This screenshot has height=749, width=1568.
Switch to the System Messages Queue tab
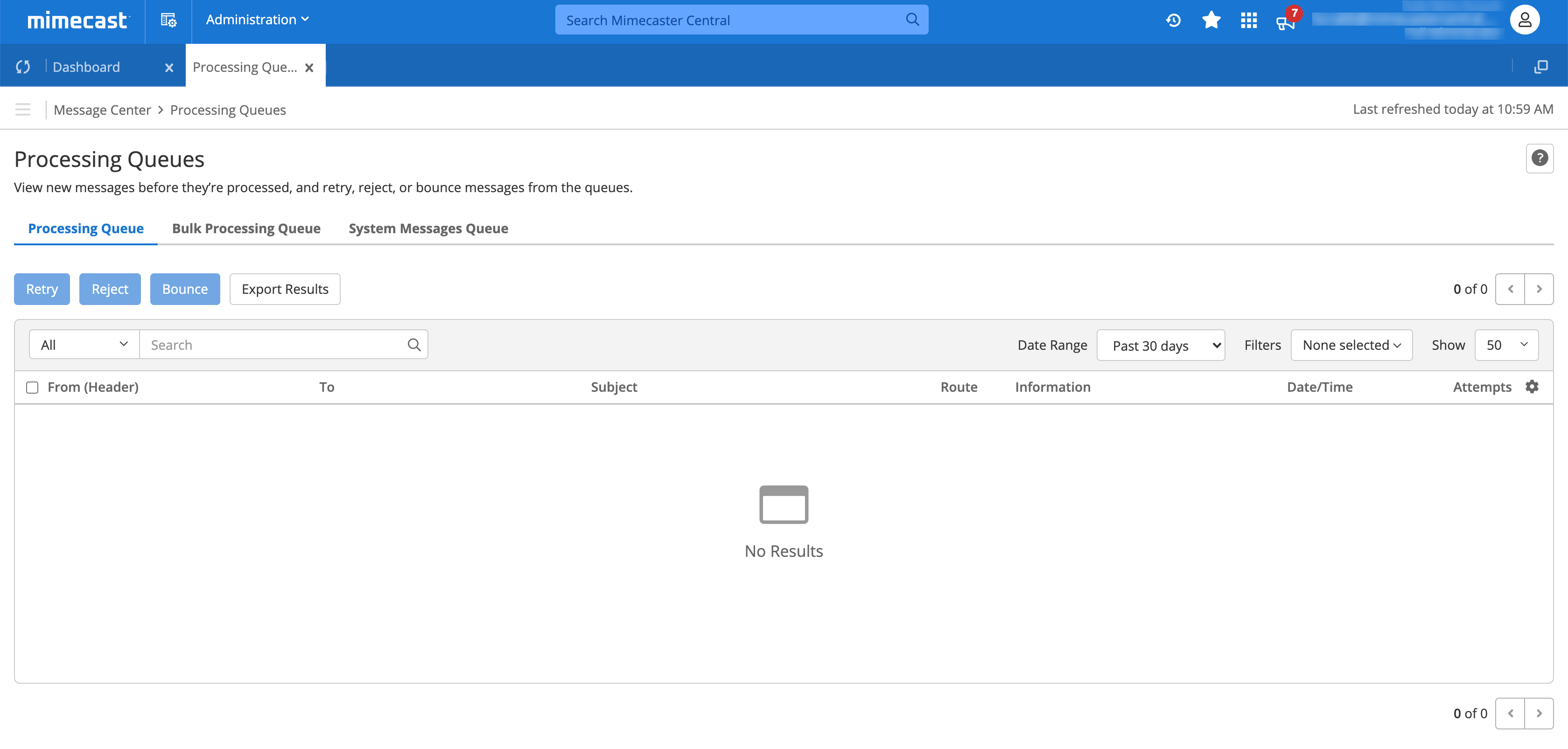coord(428,228)
